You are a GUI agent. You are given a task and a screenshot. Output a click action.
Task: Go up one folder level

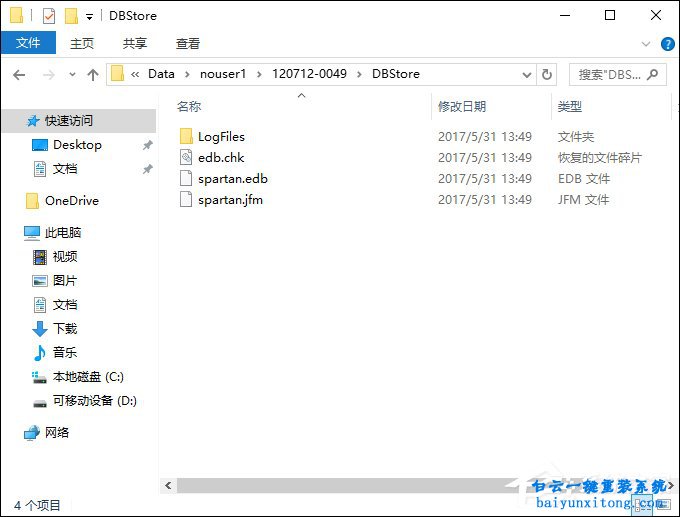coord(93,75)
